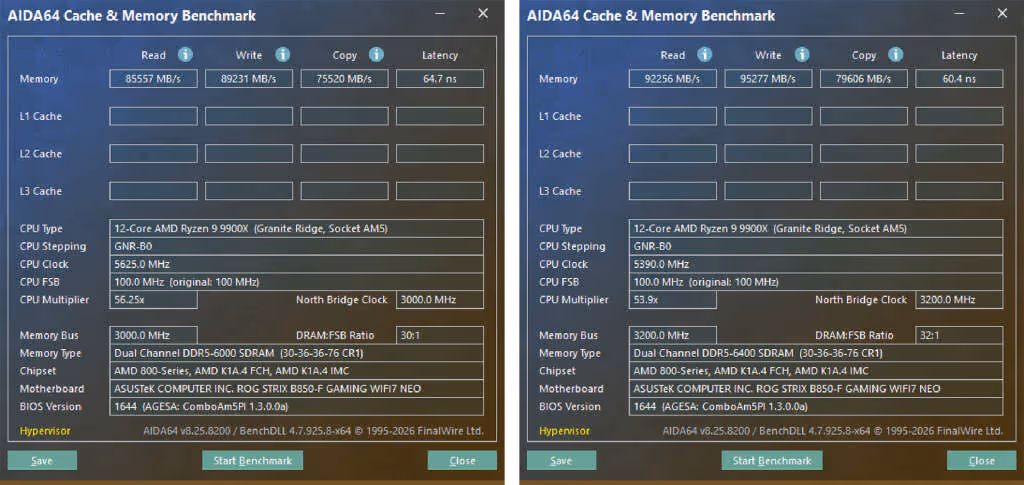Click Memory Bus 3000.0 MHz value
Viewport: 1024px width, 485px height.
[x=153, y=336]
